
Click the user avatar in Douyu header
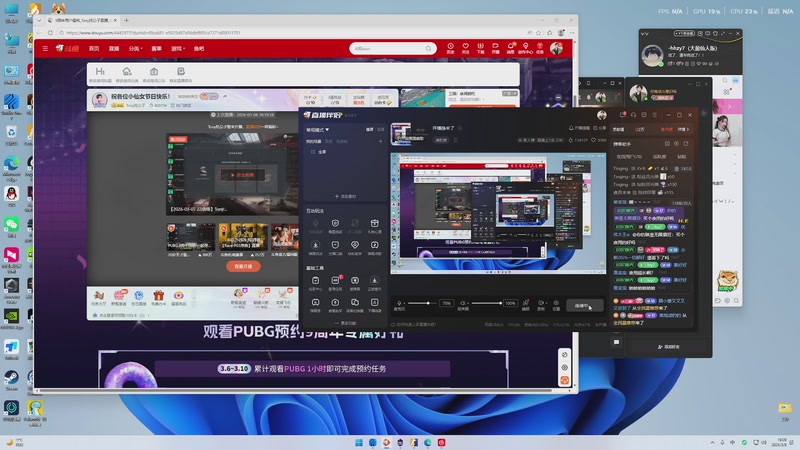556,48
